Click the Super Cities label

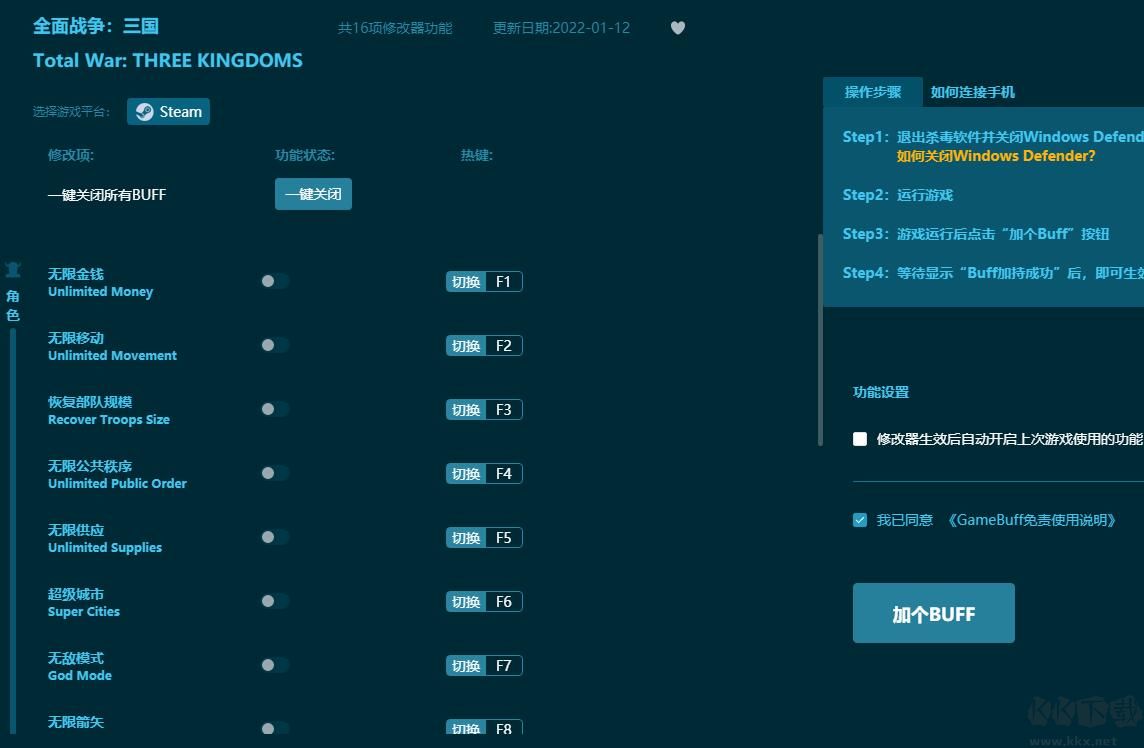pyautogui.click(x=84, y=612)
